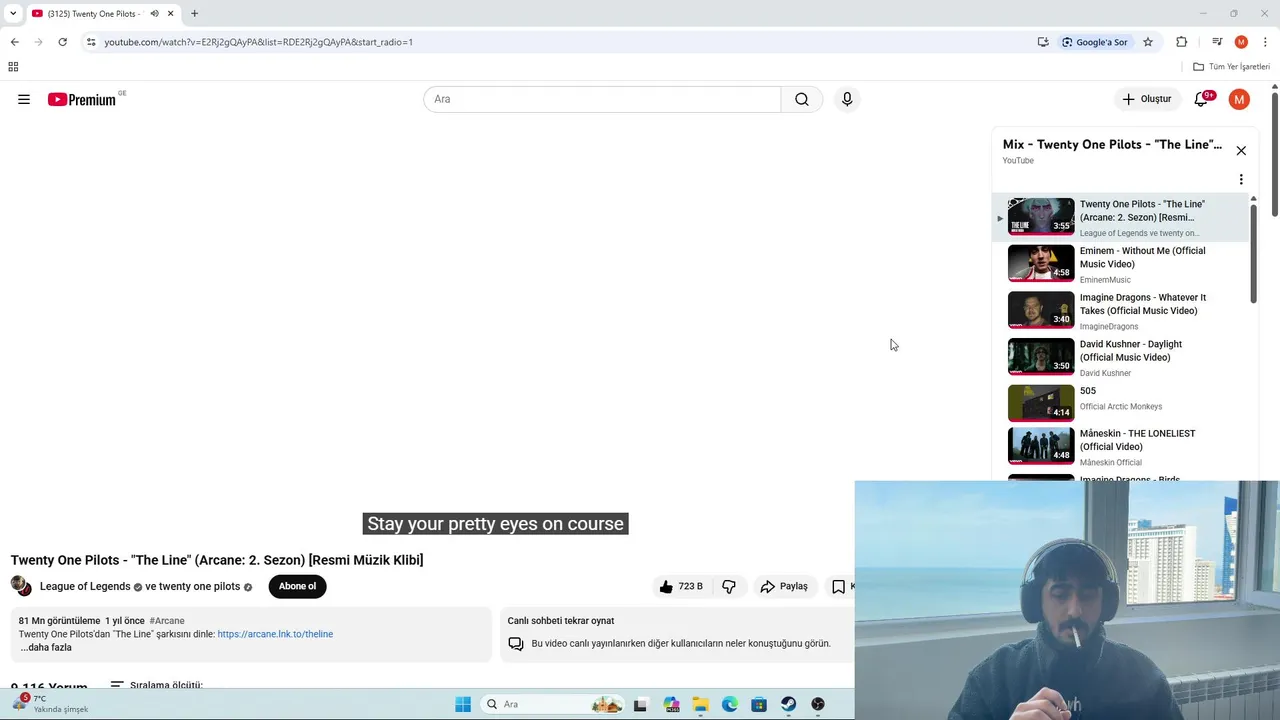Open the Chrome profile avatar

[1241, 42]
